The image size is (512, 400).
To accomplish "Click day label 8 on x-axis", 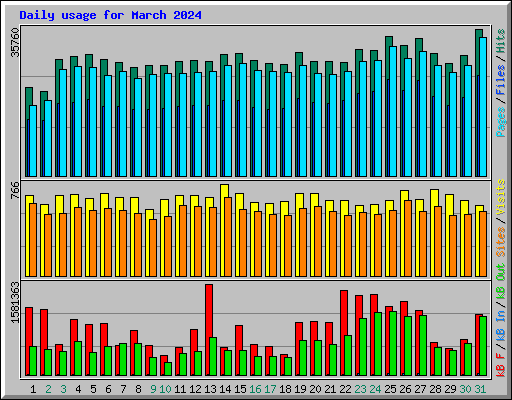I will [138, 389].
